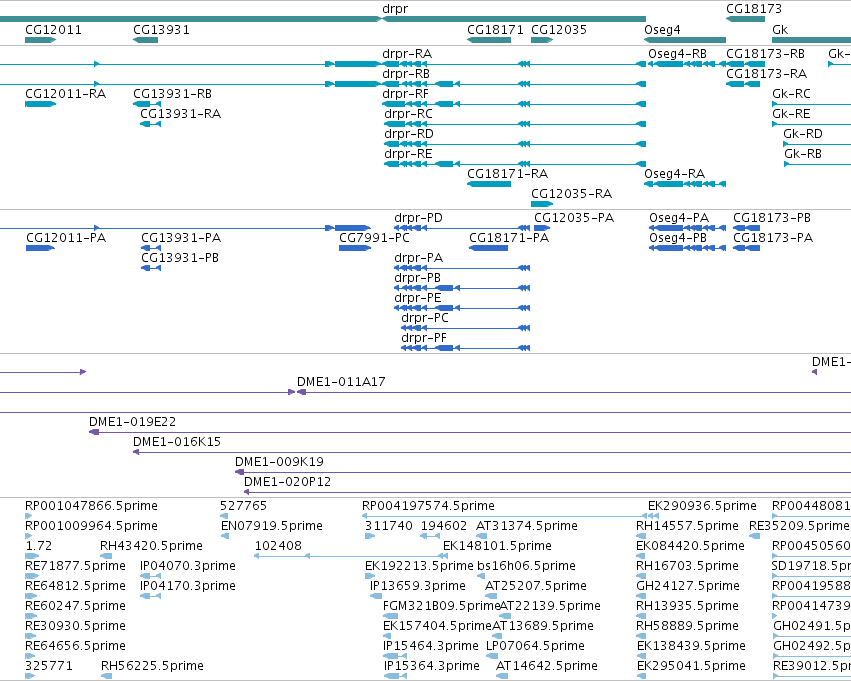Click the Oseg4 gene label

tap(662, 29)
